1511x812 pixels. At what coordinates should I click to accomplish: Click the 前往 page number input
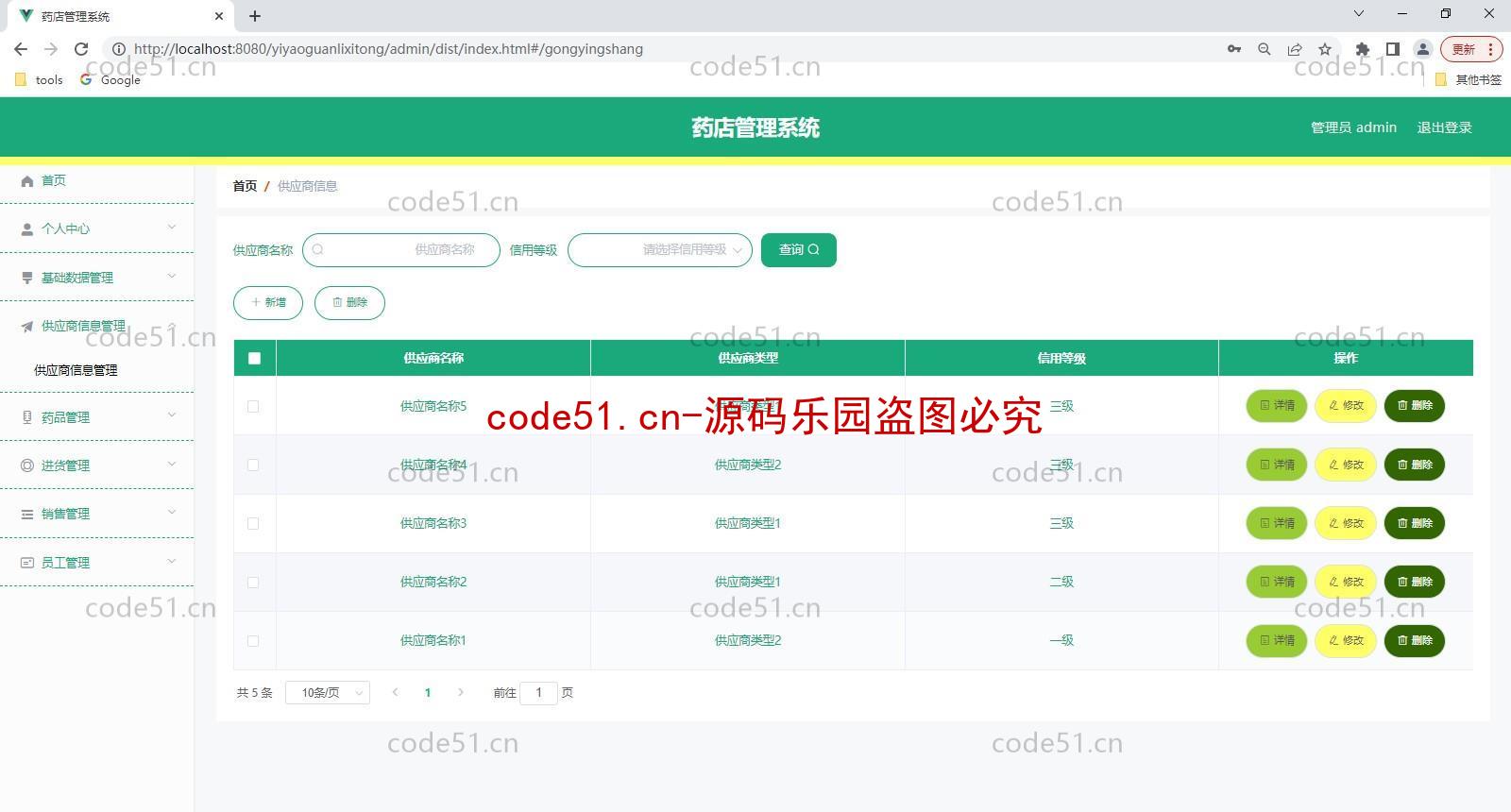pos(539,693)
